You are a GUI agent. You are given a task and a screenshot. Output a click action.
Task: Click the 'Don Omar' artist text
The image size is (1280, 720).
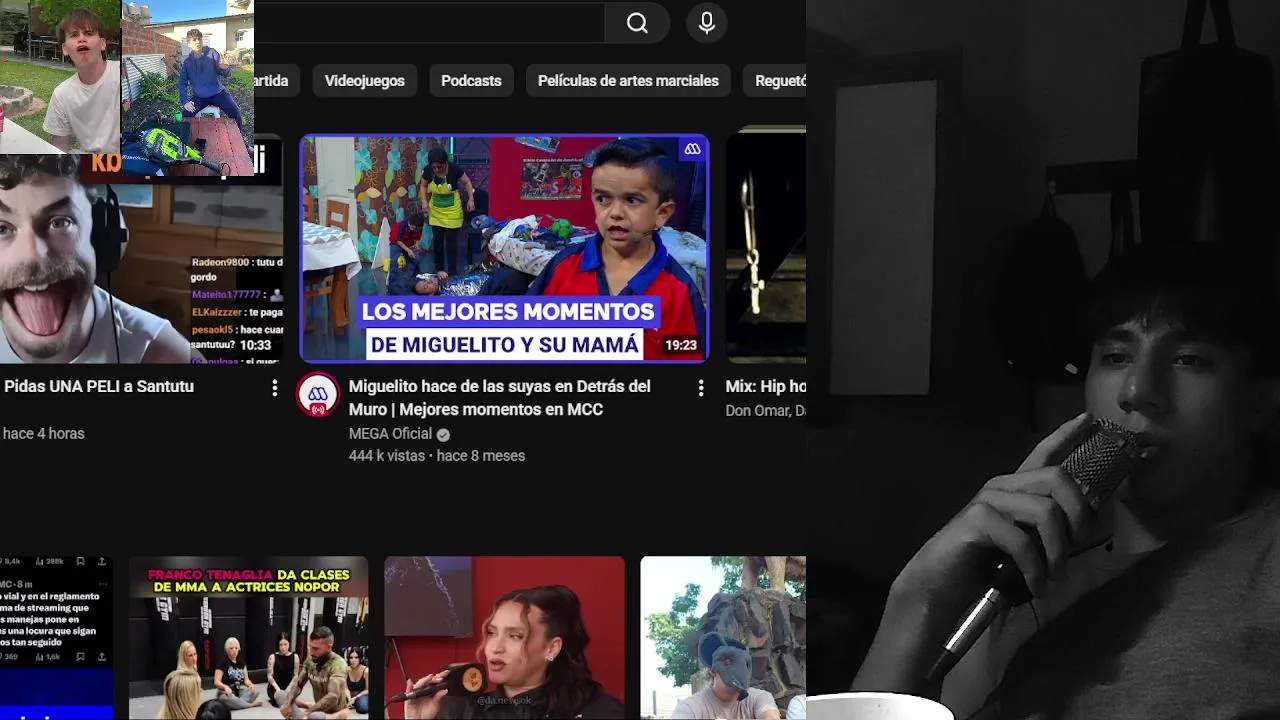coord(764,411)
